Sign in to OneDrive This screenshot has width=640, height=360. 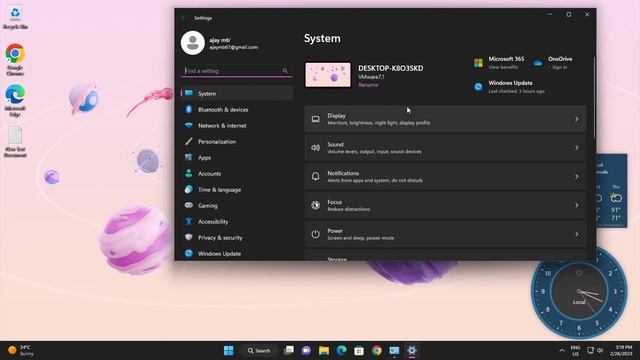point(559,67)
